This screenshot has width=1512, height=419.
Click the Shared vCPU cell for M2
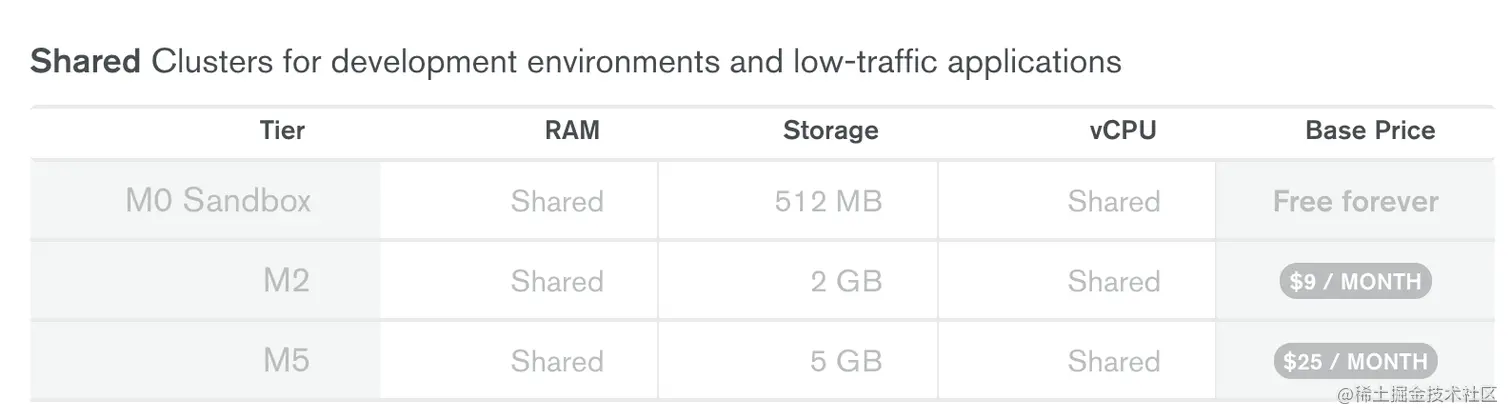(x=1114, y=281)
